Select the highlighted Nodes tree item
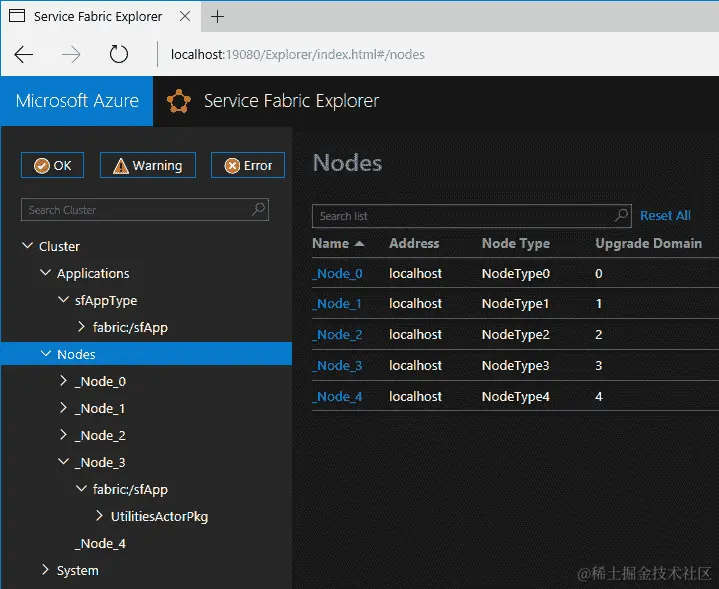Image resolution: width=719 pixels, height=589 pixels. tap(146, 354)
